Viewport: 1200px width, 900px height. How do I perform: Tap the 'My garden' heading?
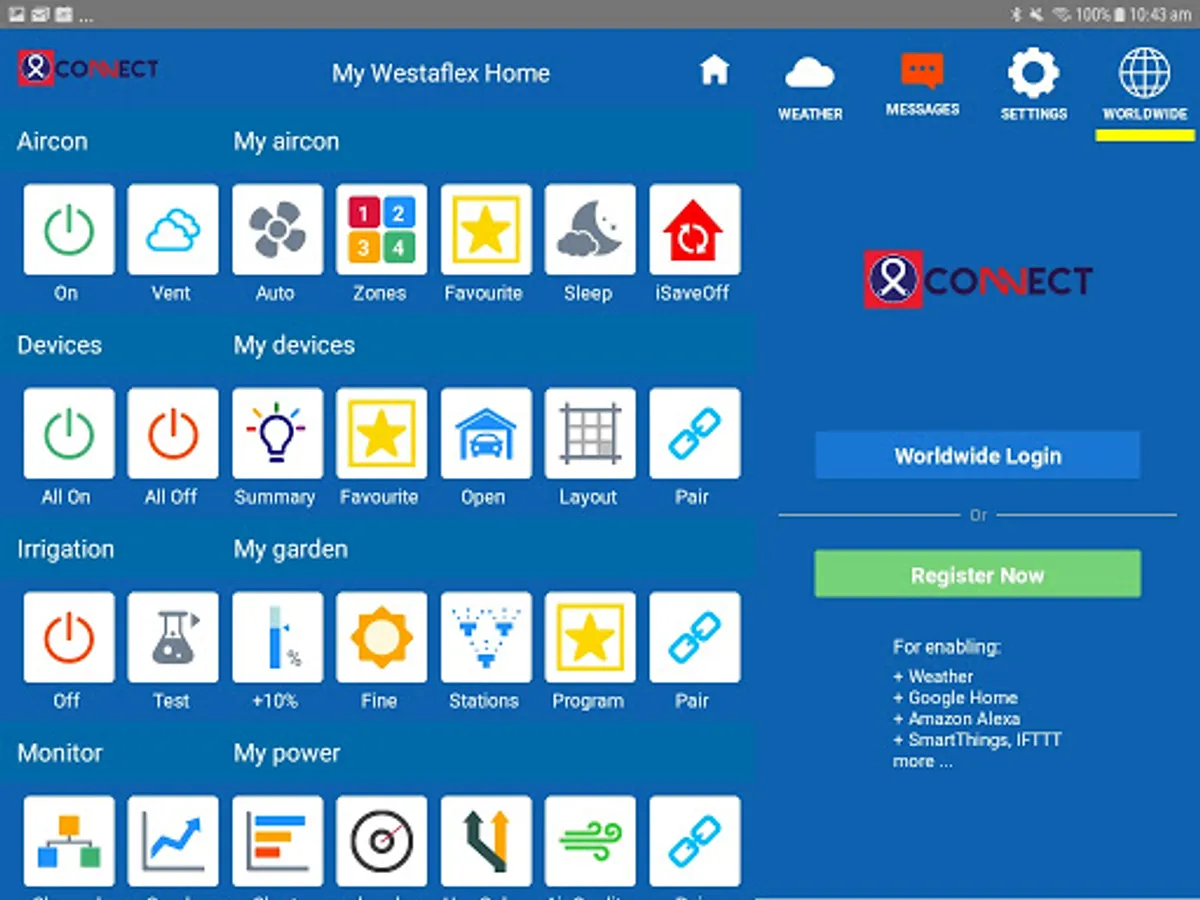coord(290,549)
